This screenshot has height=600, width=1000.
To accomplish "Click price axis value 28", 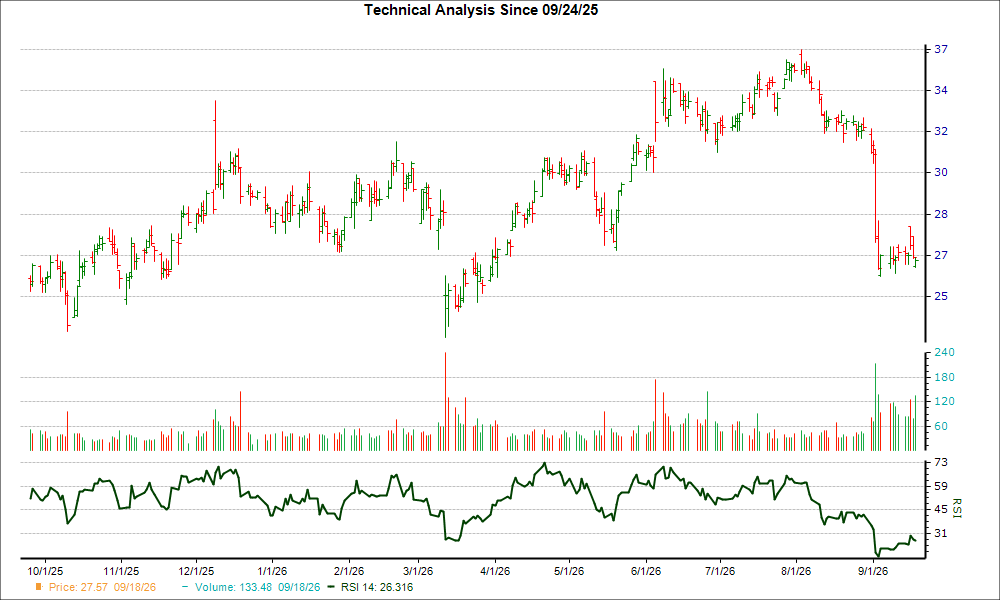I will pyautogui.click(x=941, y=214).
